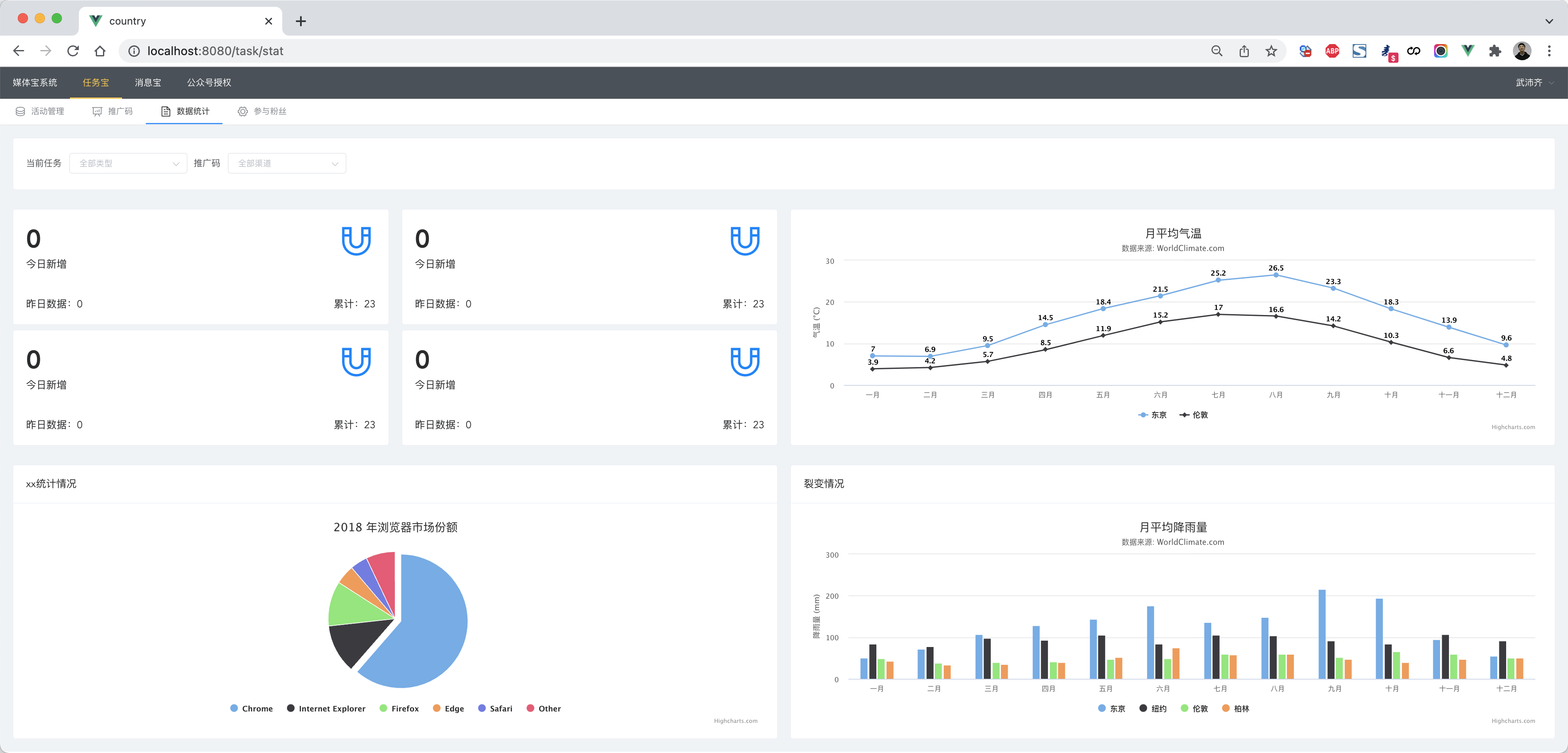The width and height of the screenshot is (1568, 753).
Task: Go back to previous page in browser
Action: tap(19, 51)
